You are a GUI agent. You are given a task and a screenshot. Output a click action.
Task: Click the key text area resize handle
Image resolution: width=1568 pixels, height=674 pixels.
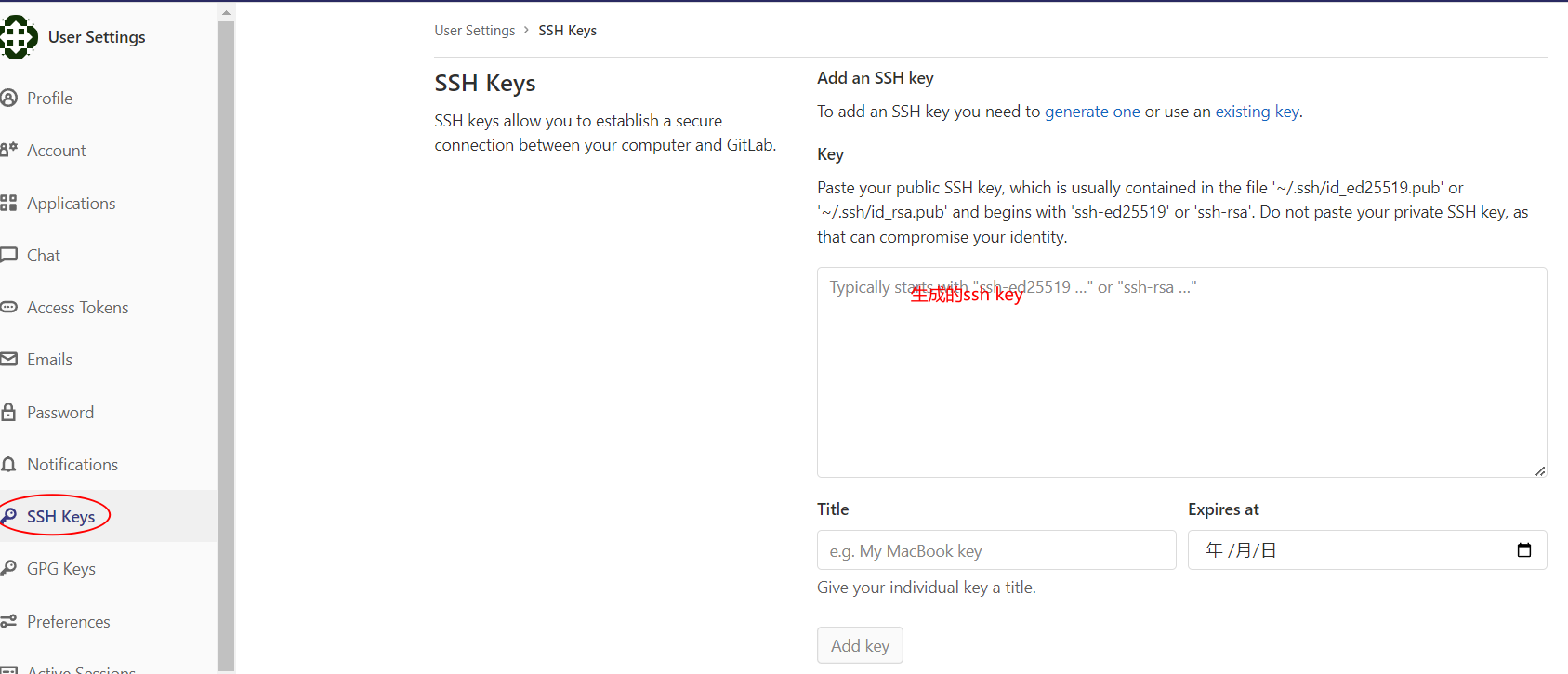tap(1540, 470)
